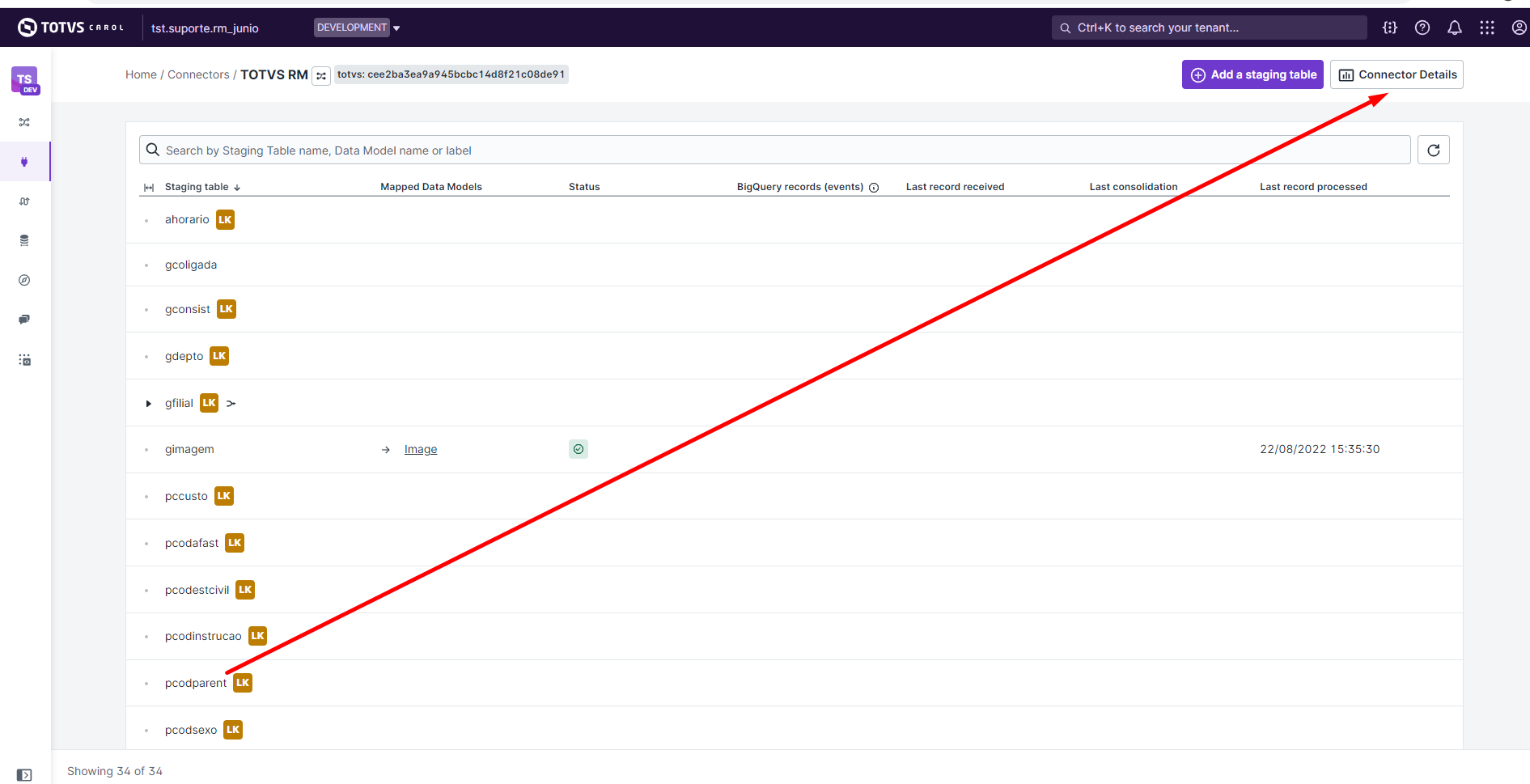Navigate to Connectors breadcrumb
The height and width of the screenshot is (784, 1530).
[198, 74]
